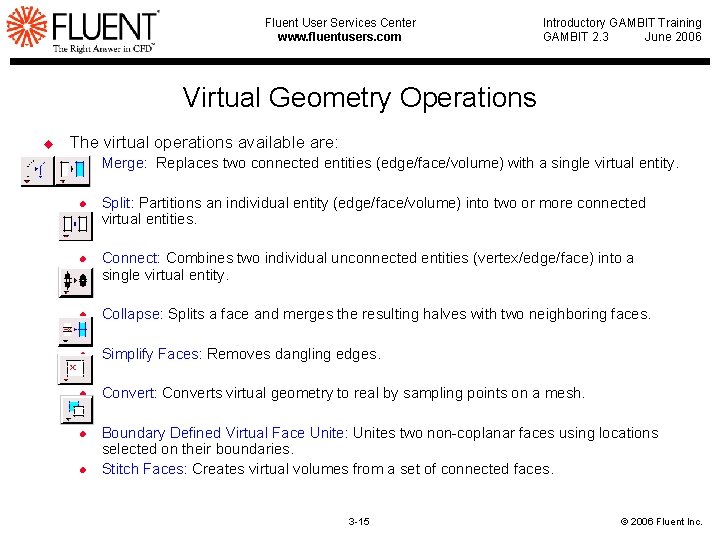The height and width of the screenshot is (540, 720).
Task: Click the Merge faces icon beside Merge
Action: [x=73, y=171]
